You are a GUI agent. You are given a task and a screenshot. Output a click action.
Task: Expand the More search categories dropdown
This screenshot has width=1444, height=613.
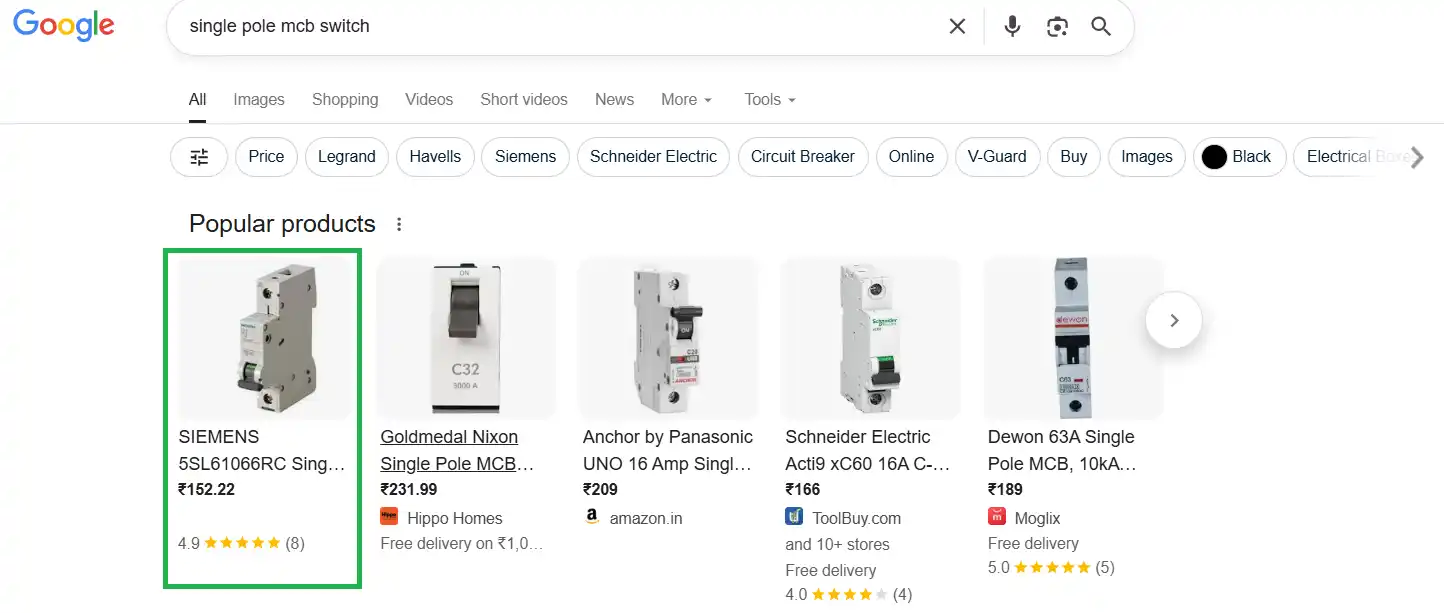point(686,100)
